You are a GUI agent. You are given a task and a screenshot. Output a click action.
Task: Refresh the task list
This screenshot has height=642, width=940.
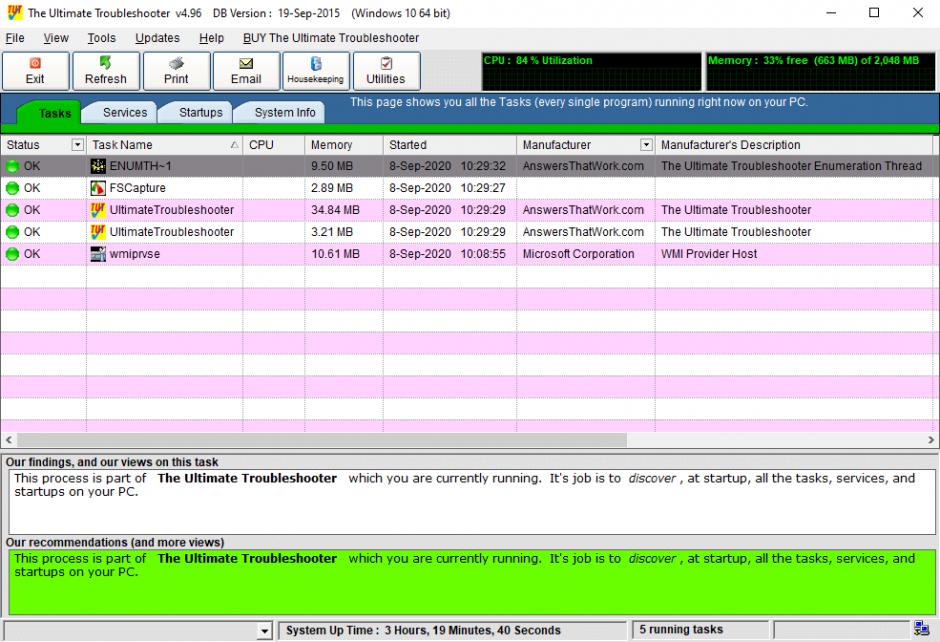coord(106,71)
